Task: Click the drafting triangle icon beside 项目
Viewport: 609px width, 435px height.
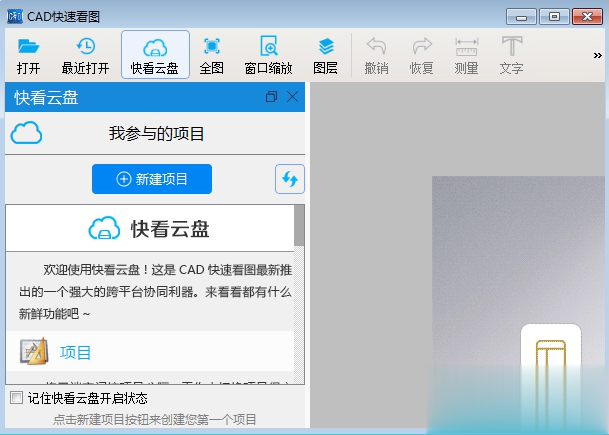Action: click(34, 351)
